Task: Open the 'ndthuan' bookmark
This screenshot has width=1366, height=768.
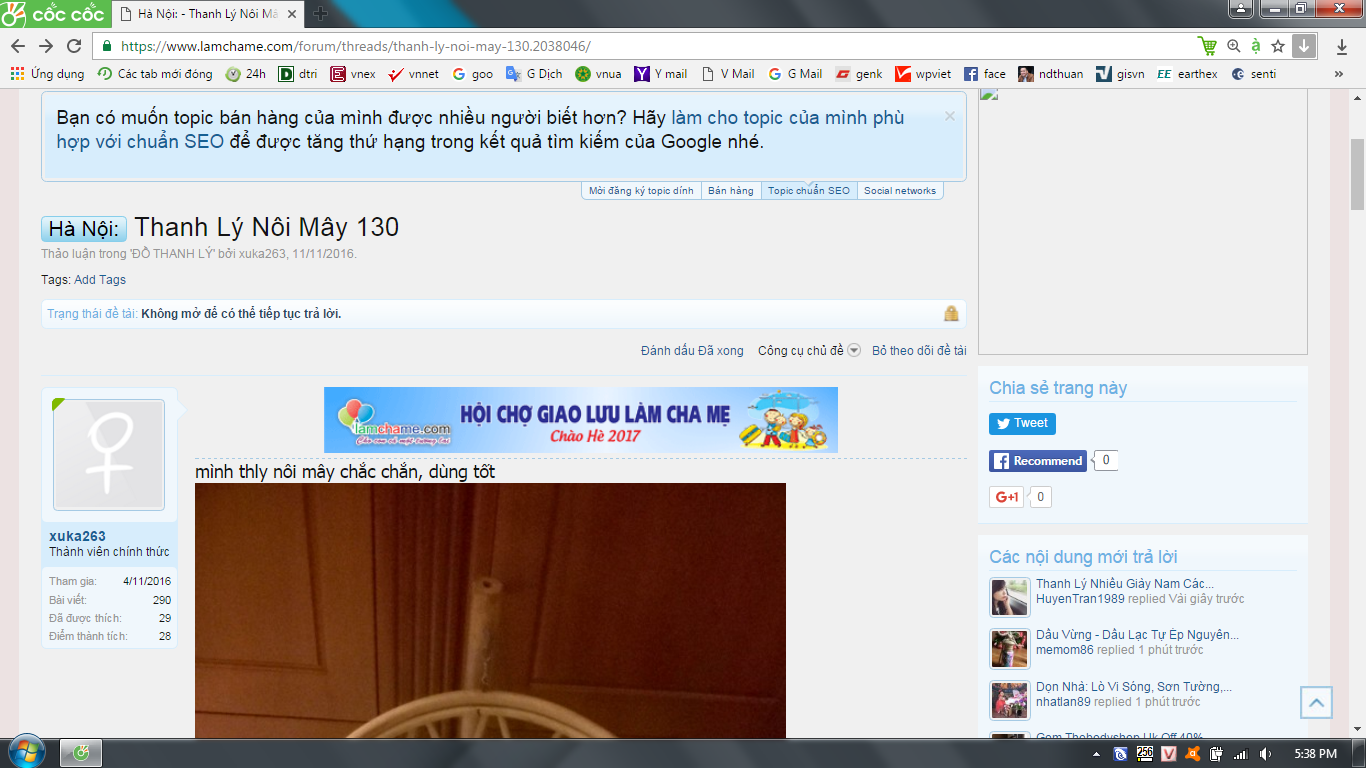Action: click(x=1051, y=74)
